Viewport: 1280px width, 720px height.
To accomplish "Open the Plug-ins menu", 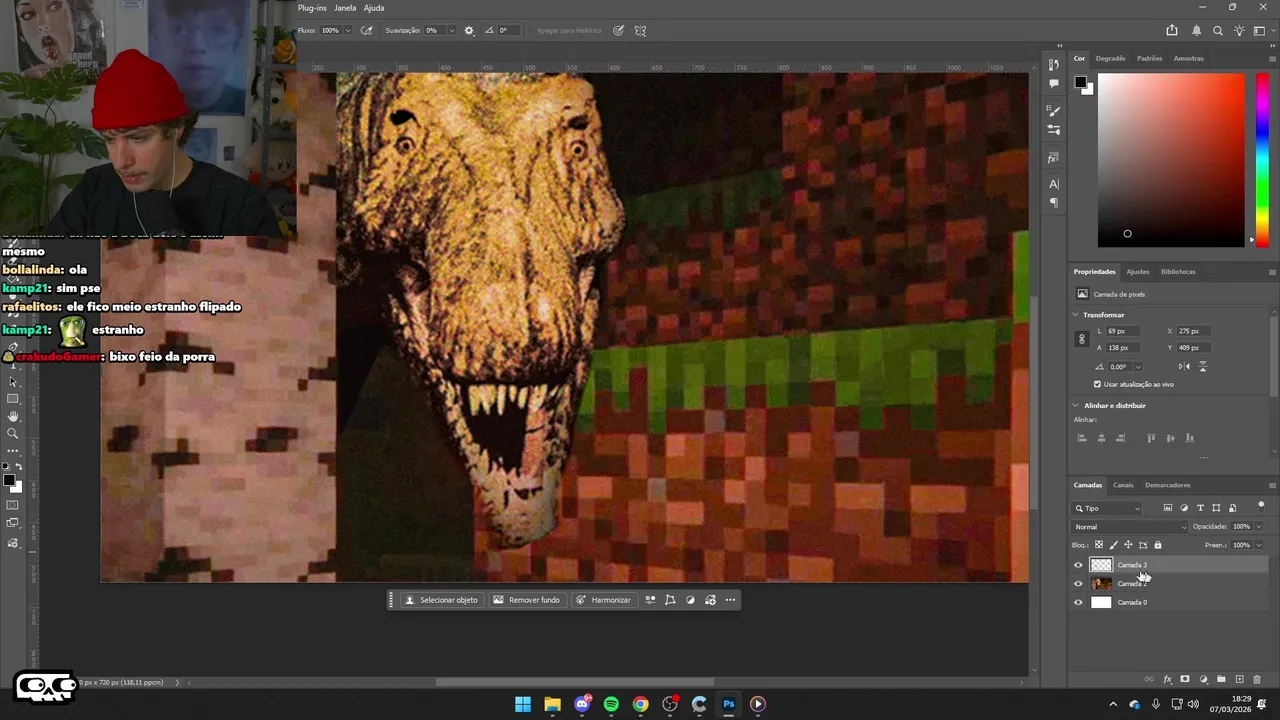I will pos(312,8).
